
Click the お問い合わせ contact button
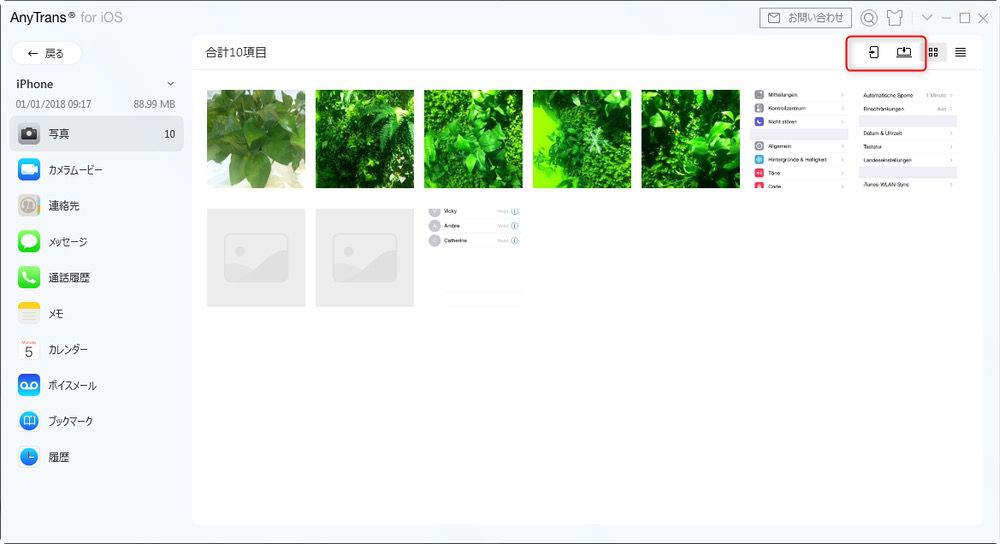(805, 18)
